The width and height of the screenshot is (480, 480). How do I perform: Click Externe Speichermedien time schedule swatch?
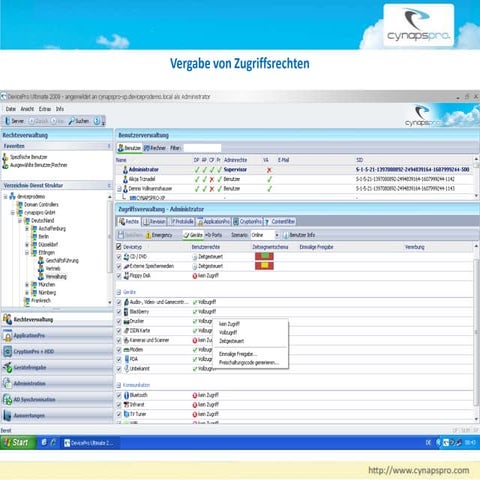tap(264, 266)
